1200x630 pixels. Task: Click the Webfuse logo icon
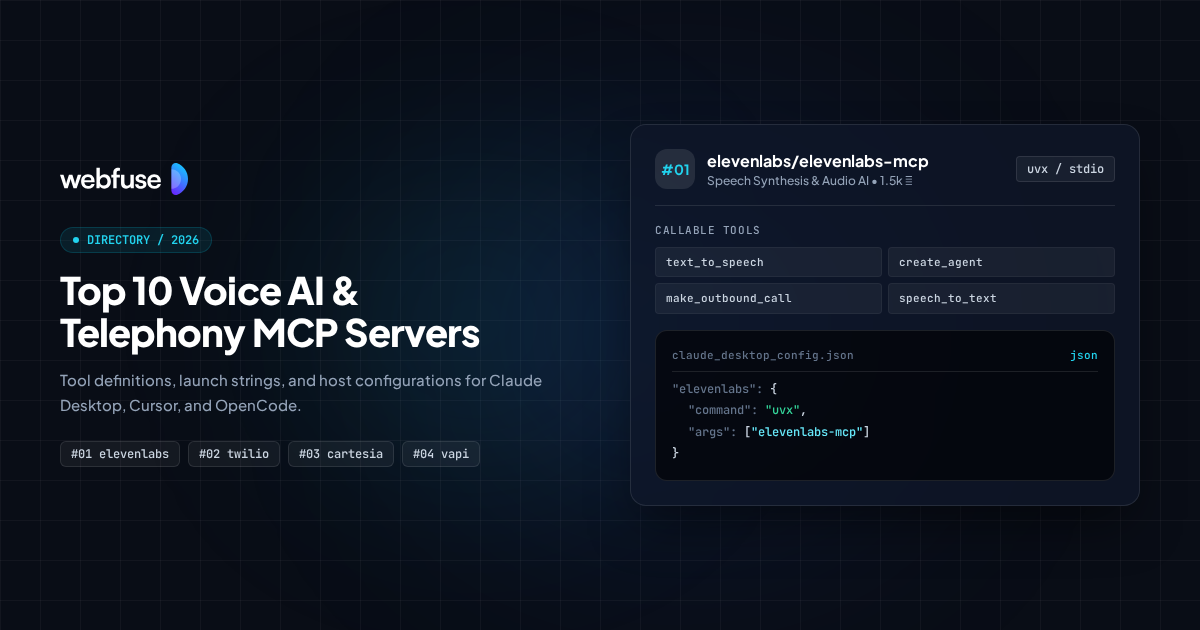point(179,179)
